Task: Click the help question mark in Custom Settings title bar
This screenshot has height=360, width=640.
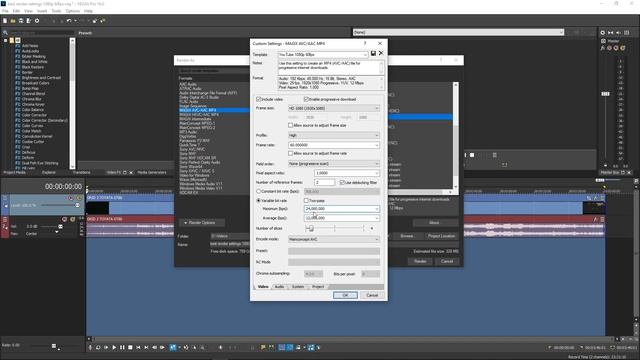Action: tap(365, 43)
